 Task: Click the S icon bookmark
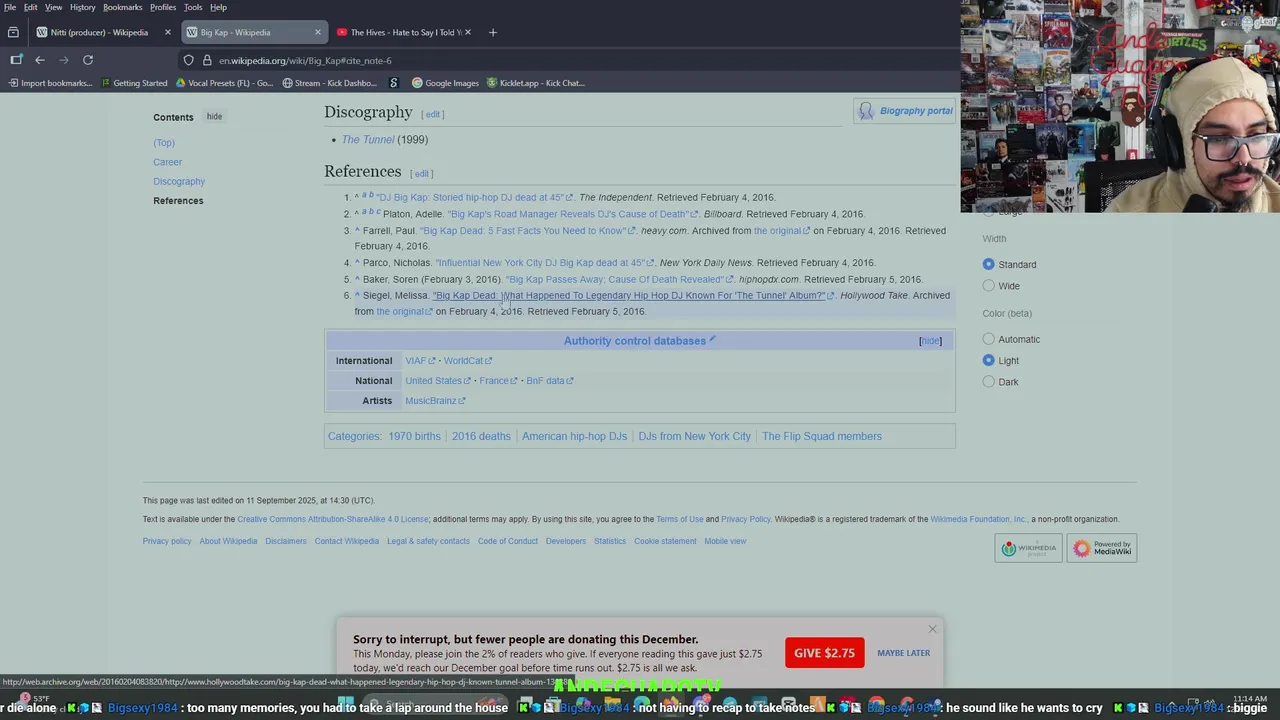pyautogui.click(x=393, y=83)
